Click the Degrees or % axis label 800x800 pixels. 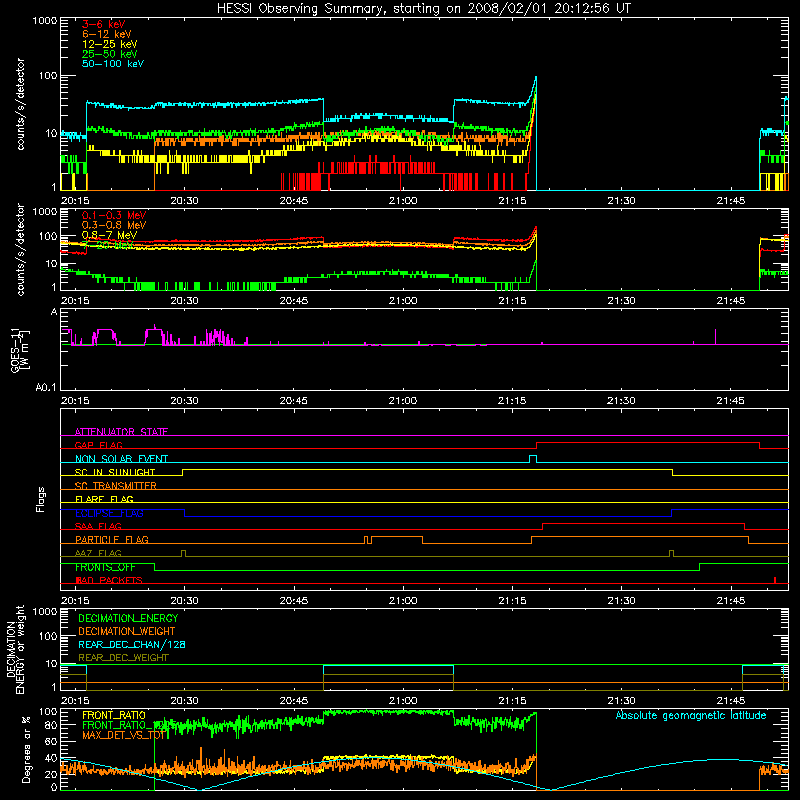(x=26, y=749)
